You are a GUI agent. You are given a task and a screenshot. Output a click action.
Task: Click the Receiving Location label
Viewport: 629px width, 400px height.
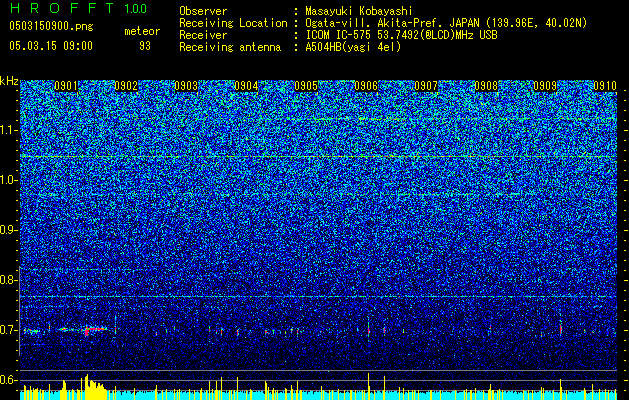pyautogui.click(x=233, y=23)
